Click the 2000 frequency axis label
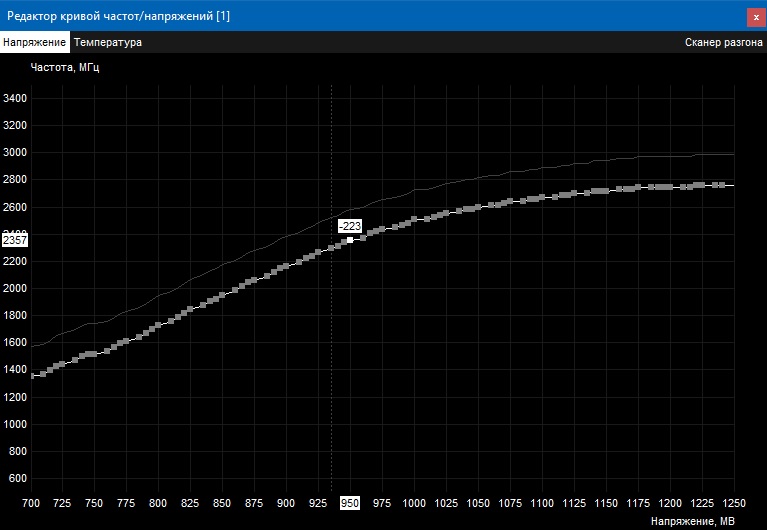 tap(15, 288)
